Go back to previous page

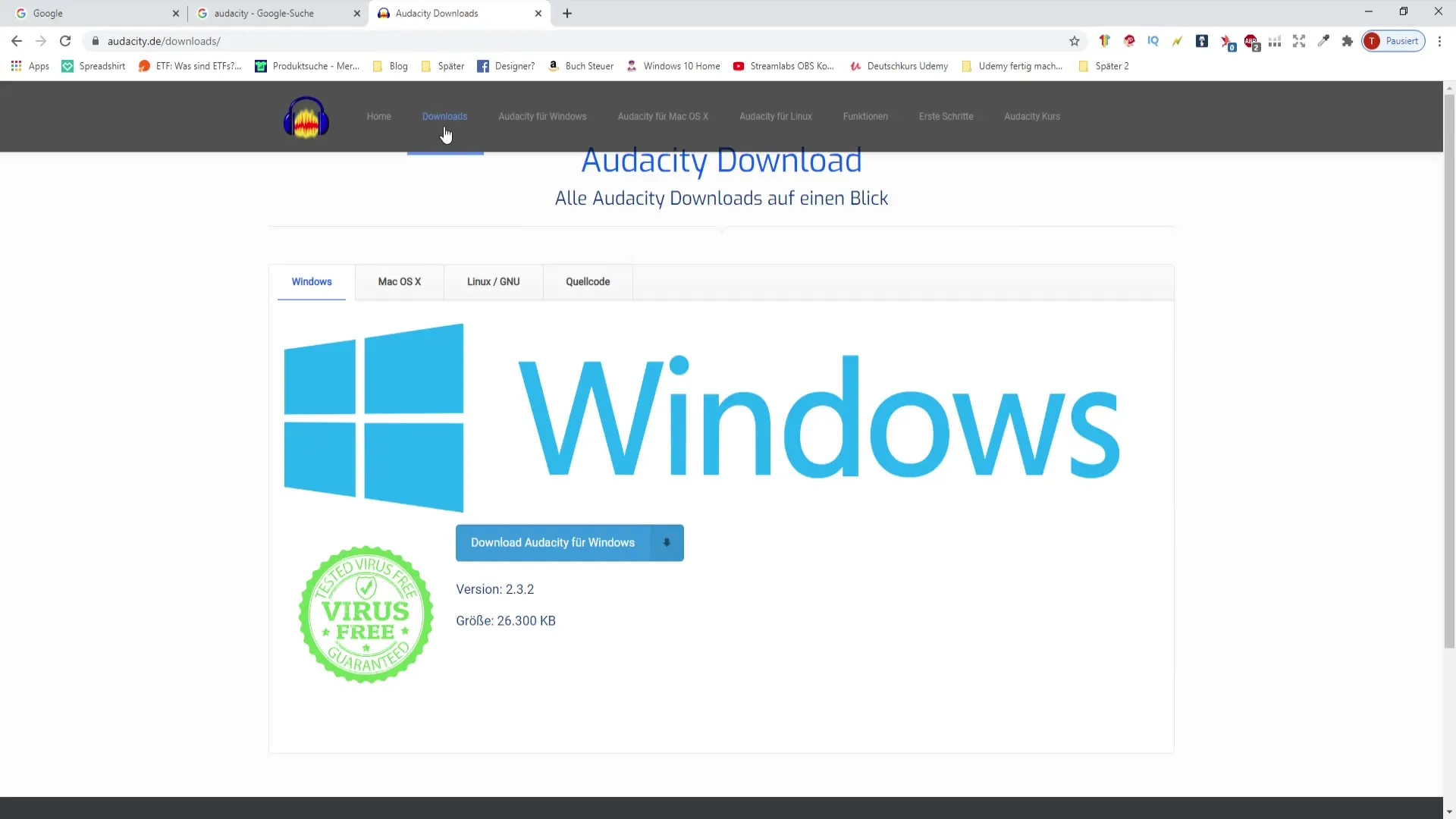[17, 41]
